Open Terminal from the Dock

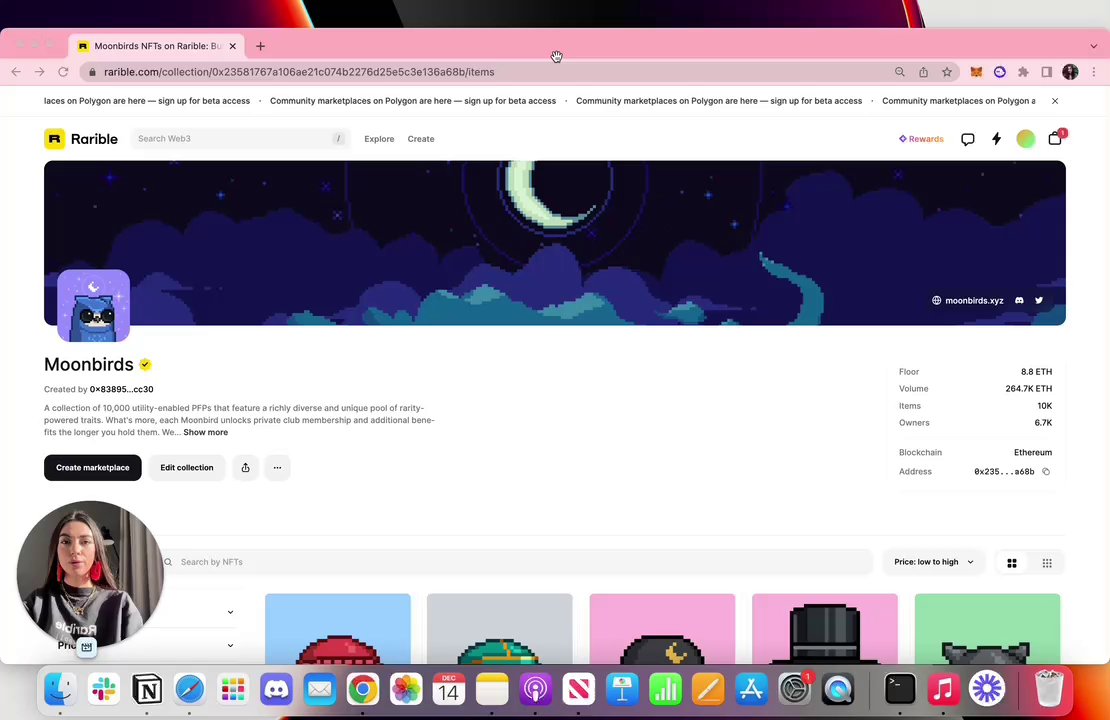pyautogui.click(x=900, y=689)
